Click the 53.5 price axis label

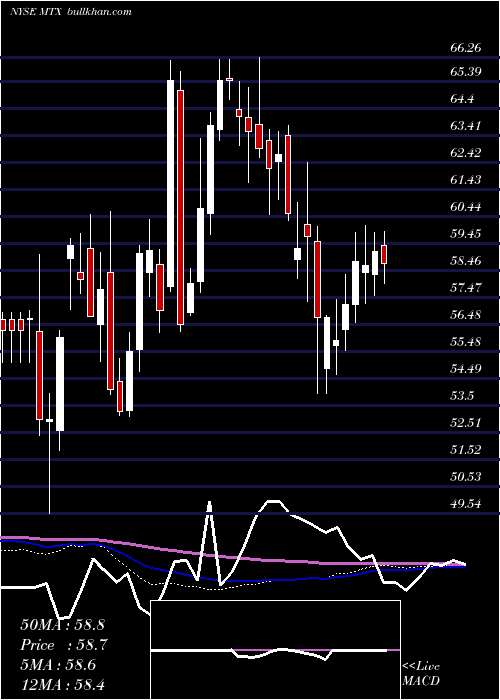[462, 396]
